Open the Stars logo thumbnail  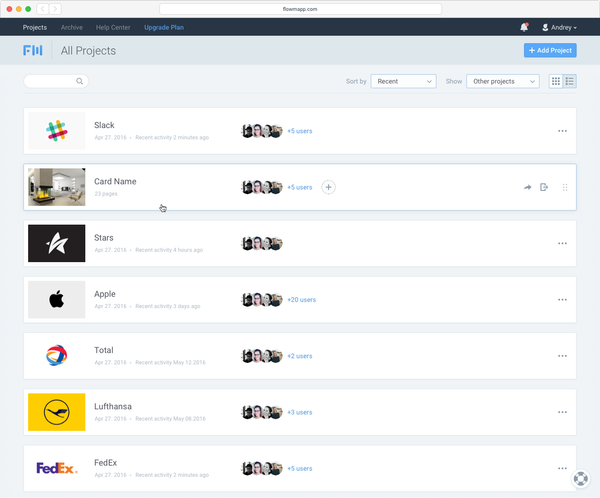[57, 243]
